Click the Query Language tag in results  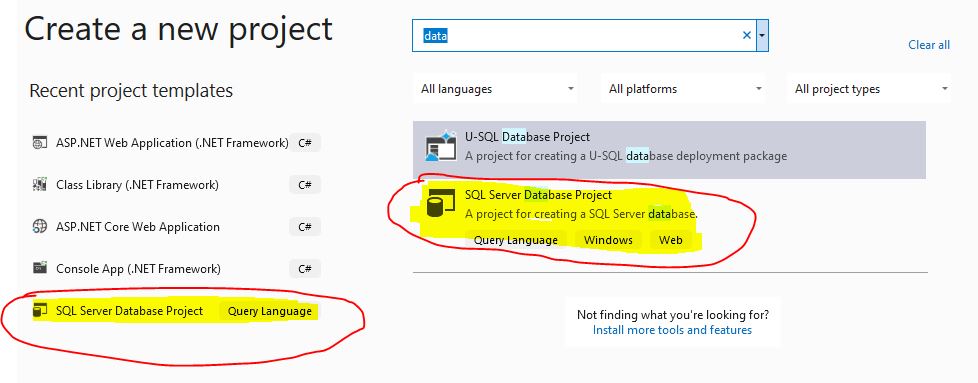[516, 240]
